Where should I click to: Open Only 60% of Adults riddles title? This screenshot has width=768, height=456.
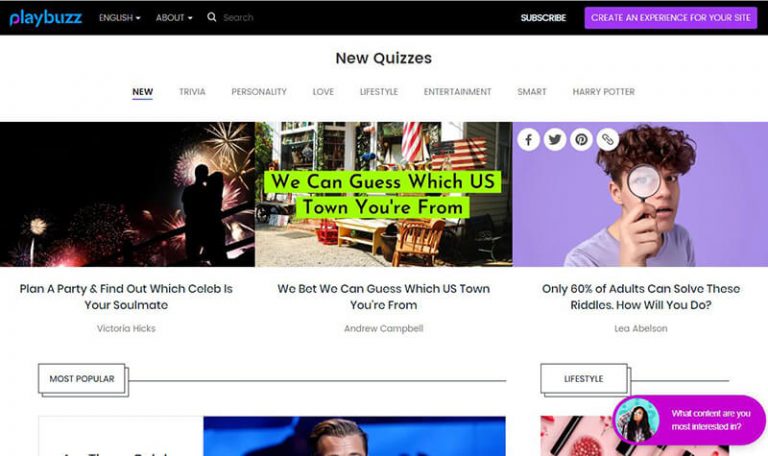click(641, 297)
